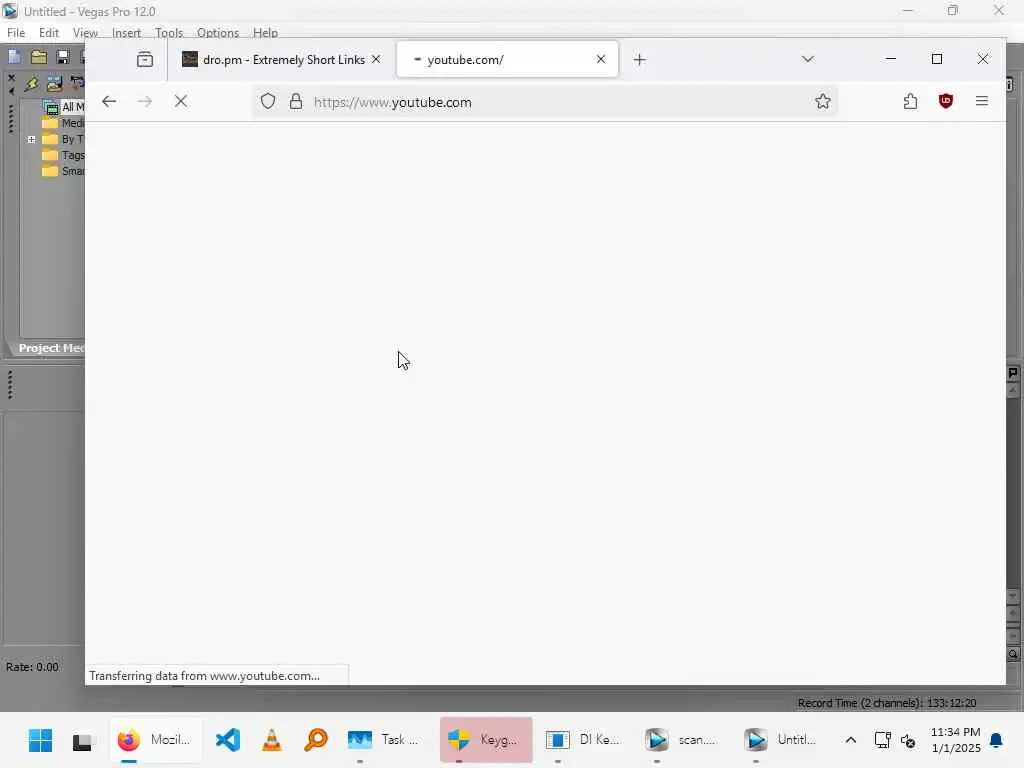Viewport: 1024px width, 768px height.
Task: Switch to the scan... Vegas taskbar window
Action: pos(682,740)
